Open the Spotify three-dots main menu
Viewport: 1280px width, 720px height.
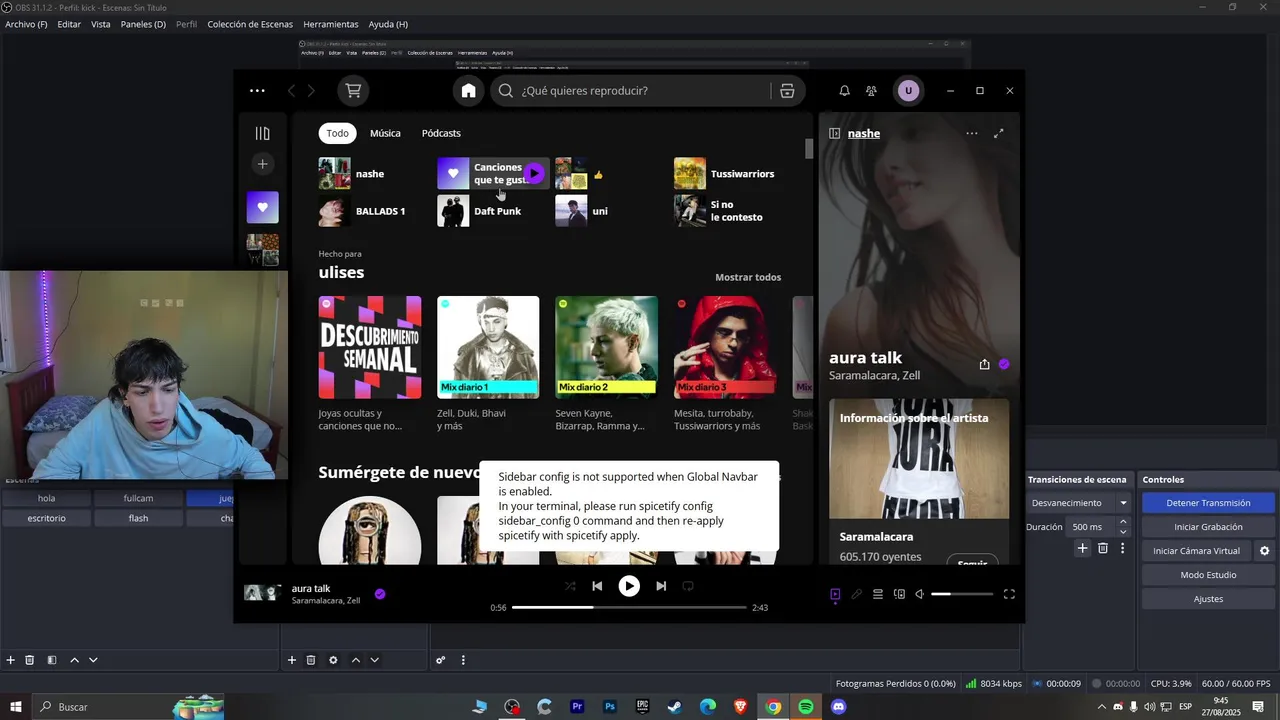click(257, 91)
